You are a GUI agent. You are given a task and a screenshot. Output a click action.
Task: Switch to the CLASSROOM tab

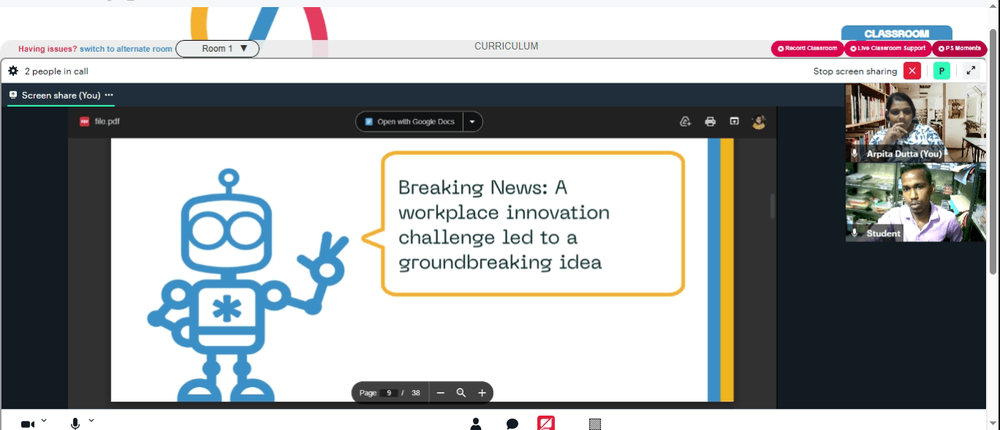pos(896,33)
